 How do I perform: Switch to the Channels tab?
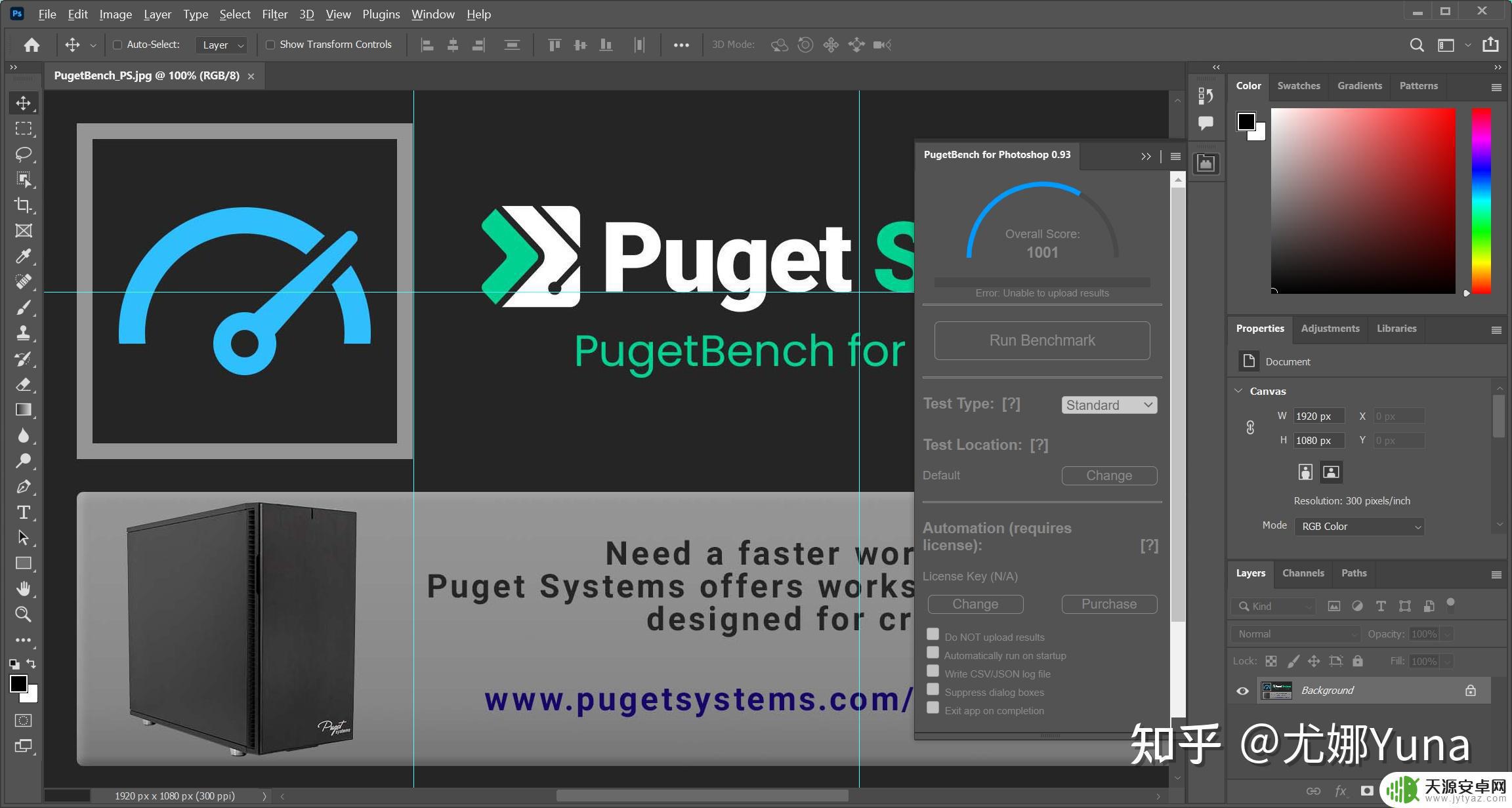click(x=1303, y=573)
